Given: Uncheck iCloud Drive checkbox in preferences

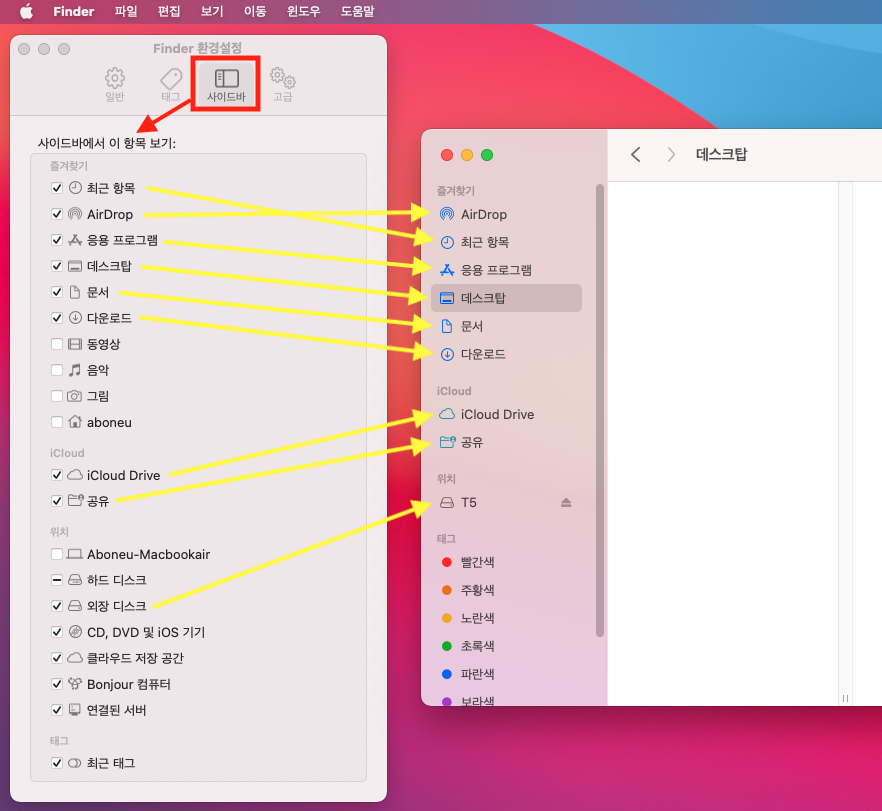Looking at the screenshot, I should tap(57, 475).
